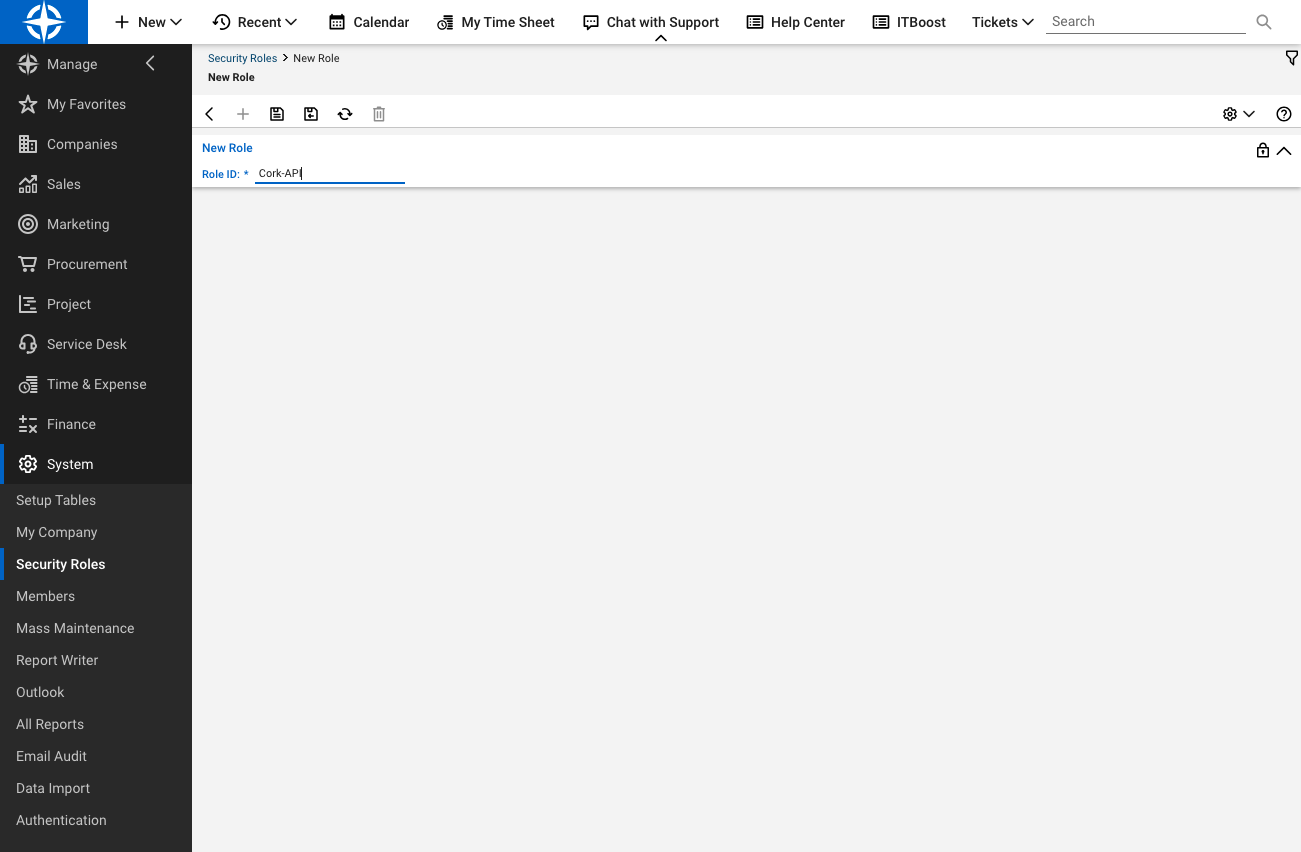Image resolution: width=1301 pixels, height=852 pixels.
Task: Open the Calendar from the top bar
Action: [369, 22]
